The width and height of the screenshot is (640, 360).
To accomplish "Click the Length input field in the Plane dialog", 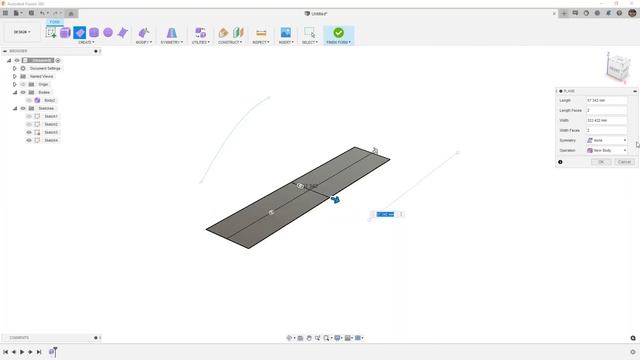I will point(607,100).
